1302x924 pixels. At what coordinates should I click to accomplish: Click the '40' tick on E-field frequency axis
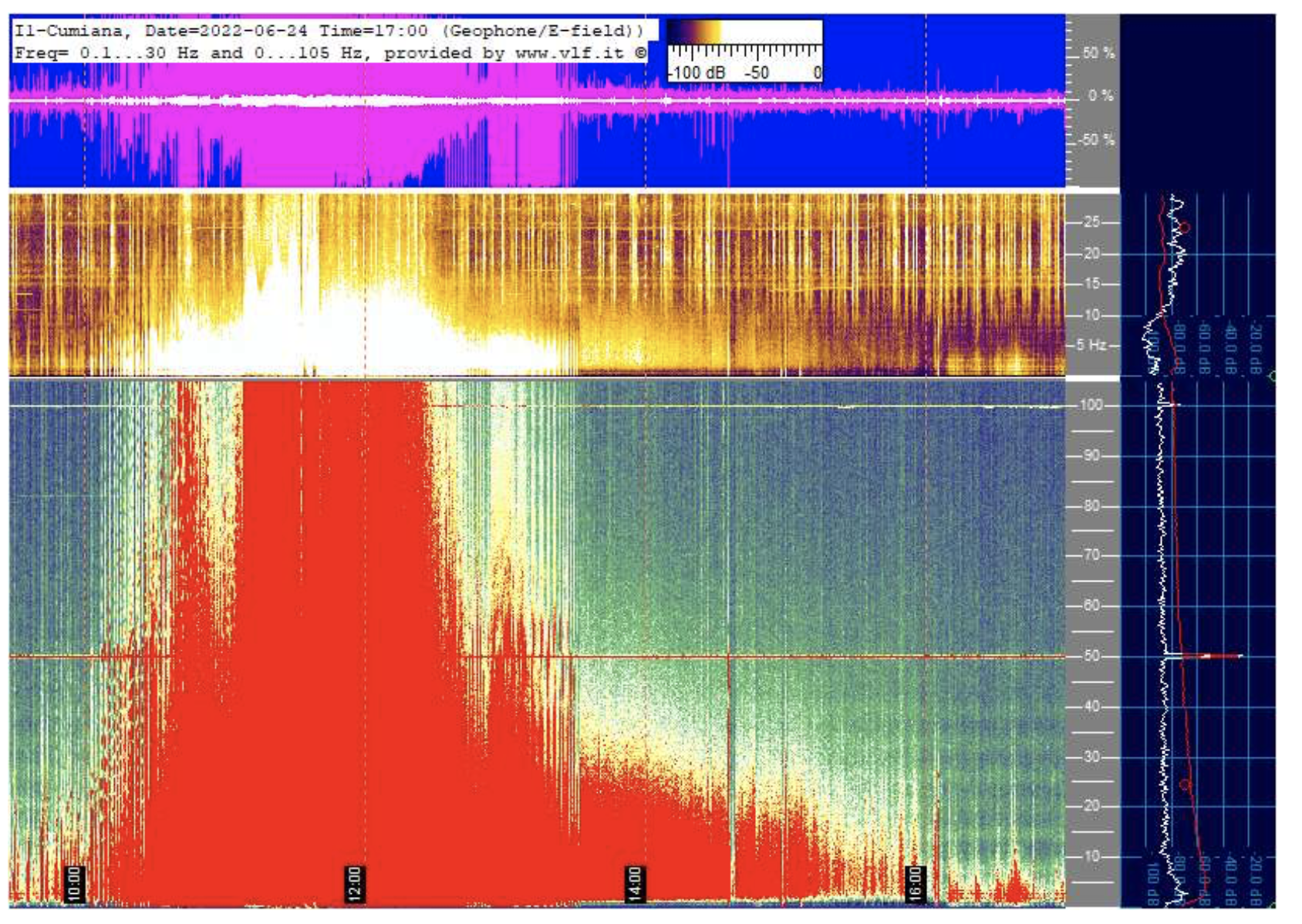[1091, 706]
